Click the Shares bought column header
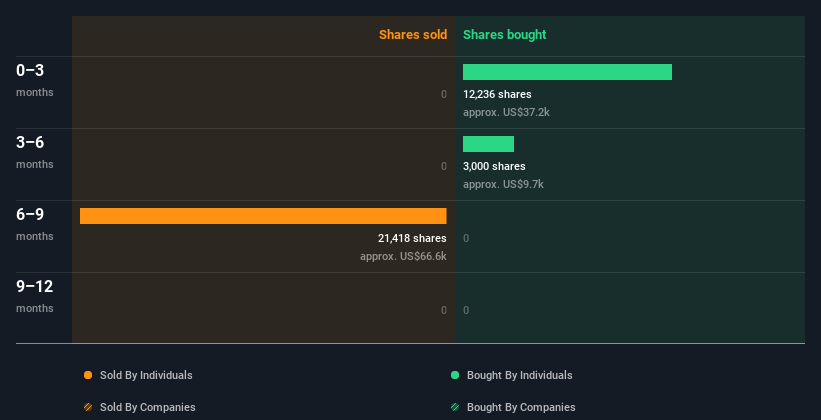 [x=504, y=35]
